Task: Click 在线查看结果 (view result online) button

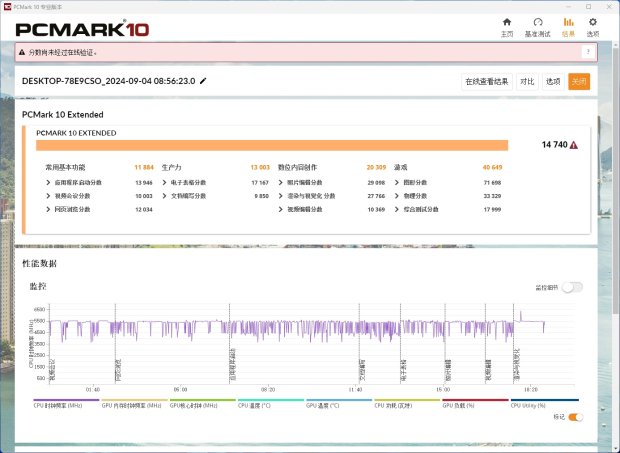Action: click(x=487, y=82)
